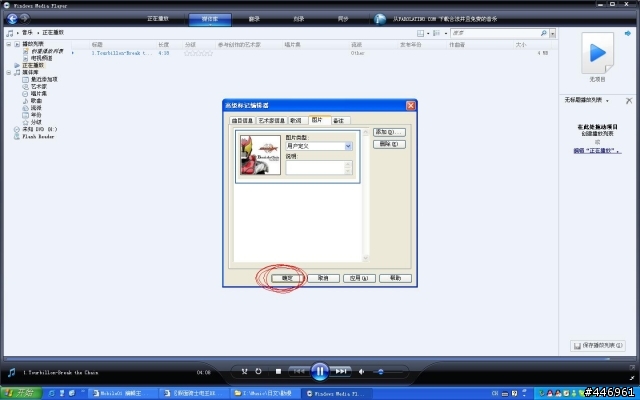
Task: Click the album art thumbnail in the dialog
Action: pyautogui.click(x=260, y=155)
